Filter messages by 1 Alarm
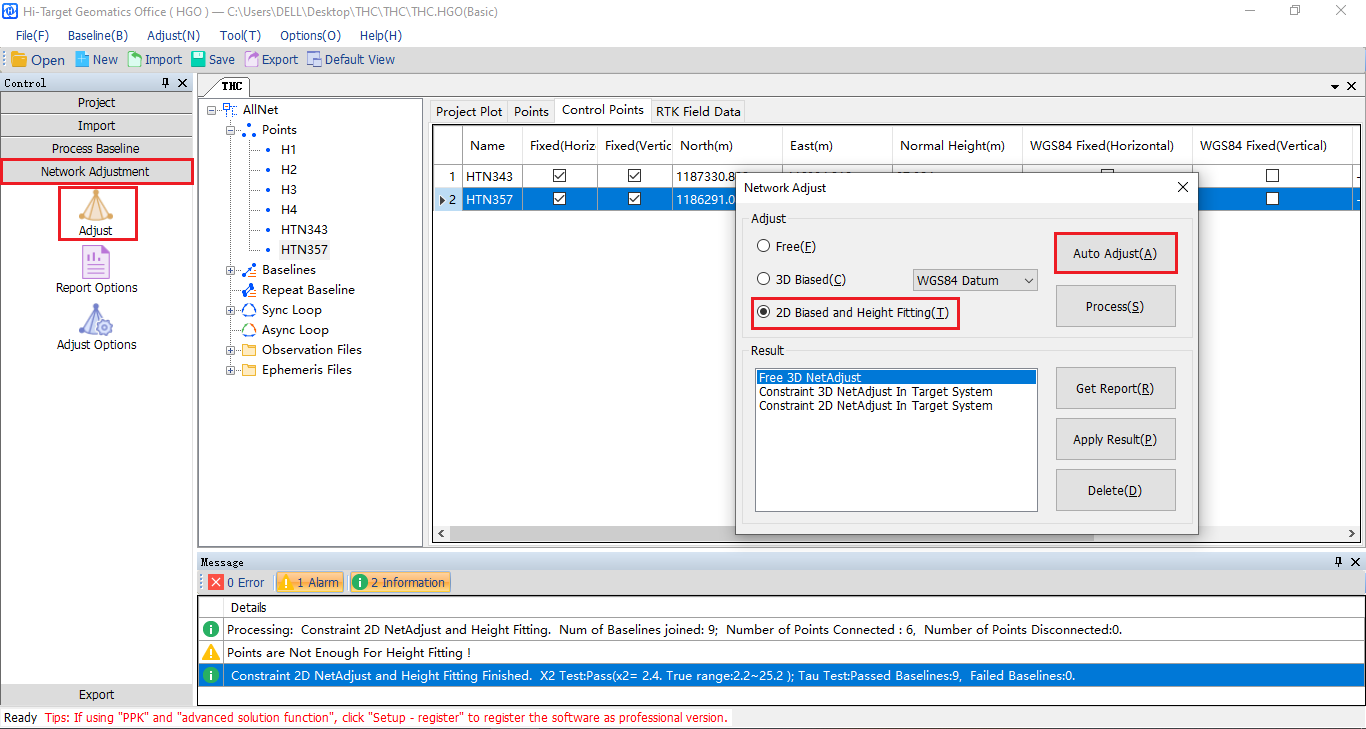Viewport: 1366px width, 729px height. 309,582
